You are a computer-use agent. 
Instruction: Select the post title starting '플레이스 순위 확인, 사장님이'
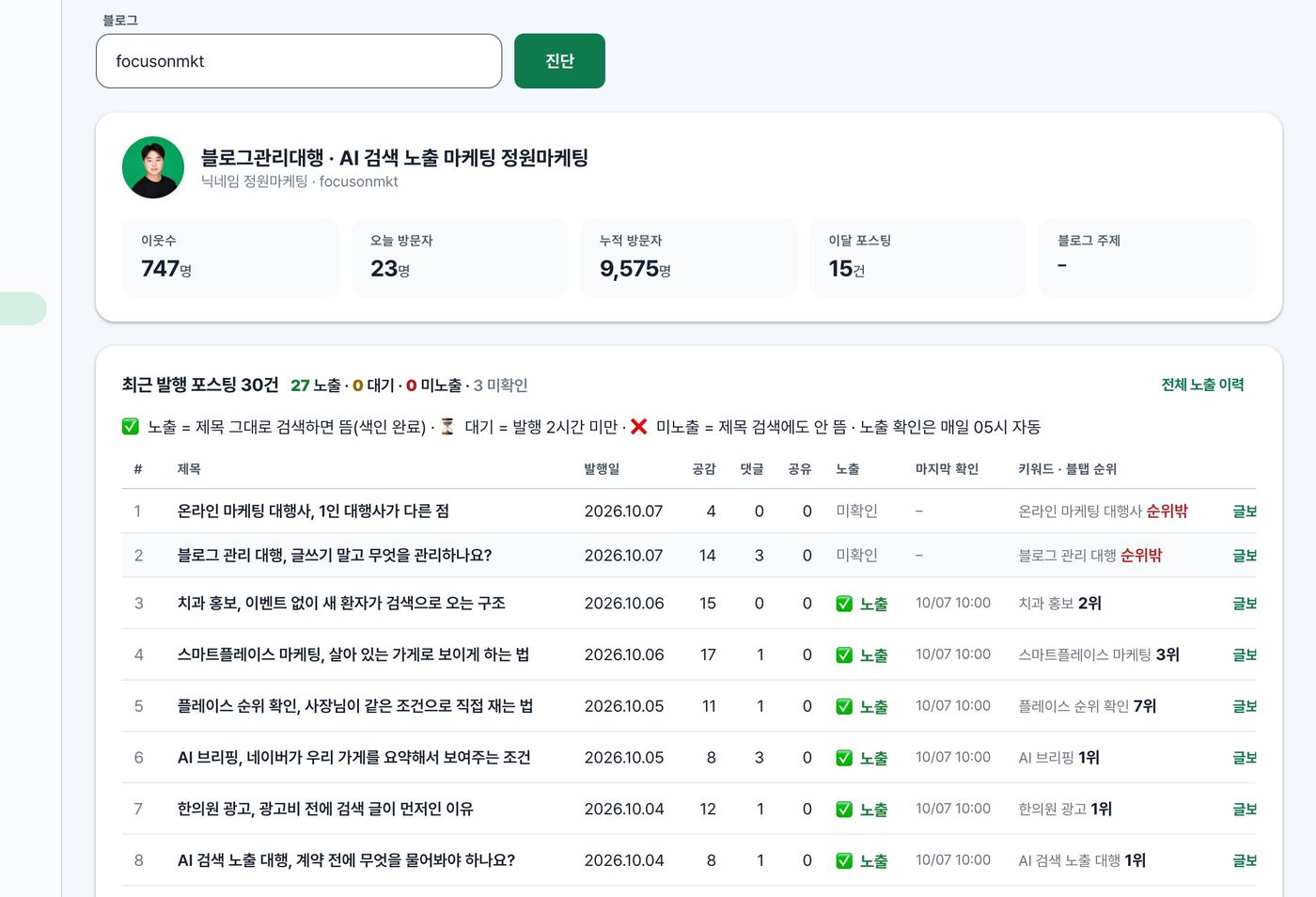(x=355, y=706)
